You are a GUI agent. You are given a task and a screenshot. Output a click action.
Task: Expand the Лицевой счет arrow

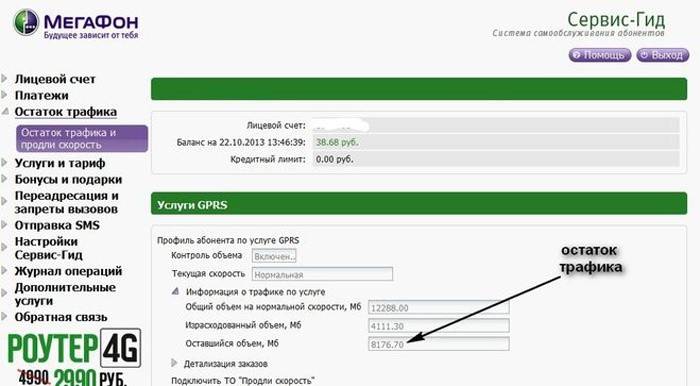pos(4,79)
